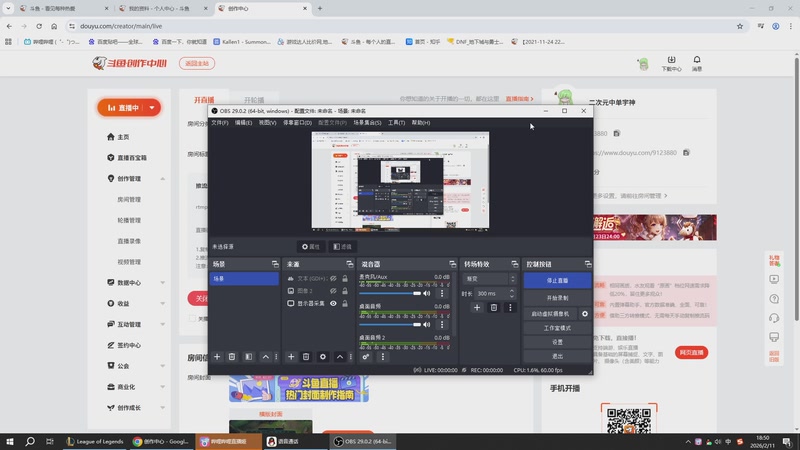This screenshot has width=800, height=450.
Task: Toggle the lock on the 图像 2 source
Action: pyautogui.click(x=345, y=291)
